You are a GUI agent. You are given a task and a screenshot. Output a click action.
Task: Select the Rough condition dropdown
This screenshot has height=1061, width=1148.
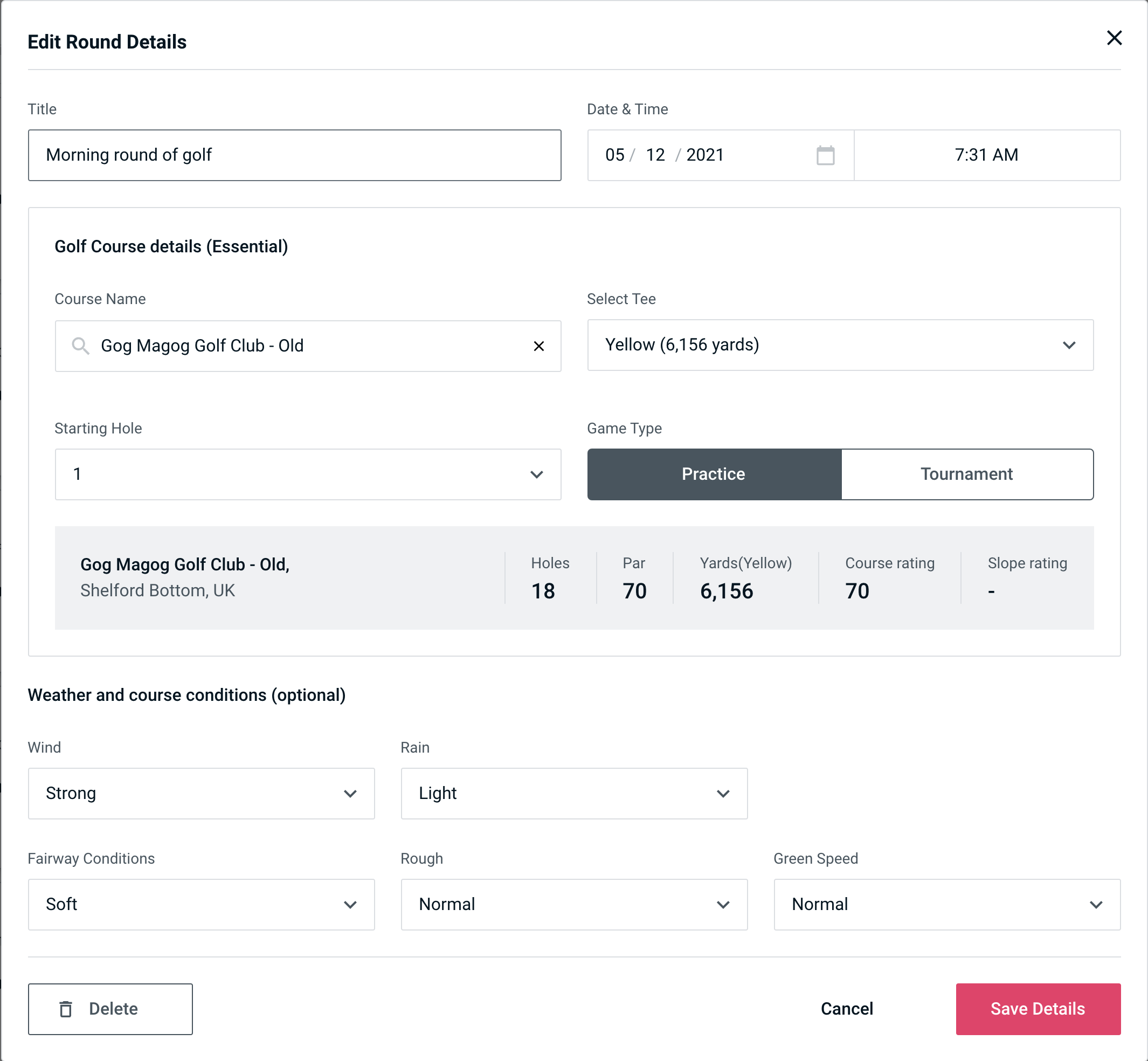[x=574, y=904]
